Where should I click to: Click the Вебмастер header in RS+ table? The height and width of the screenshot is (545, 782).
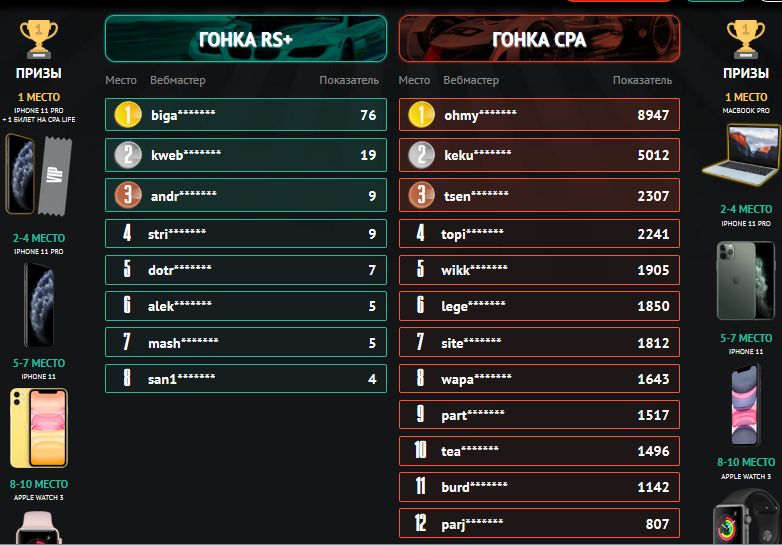click(x=178, y=80)
